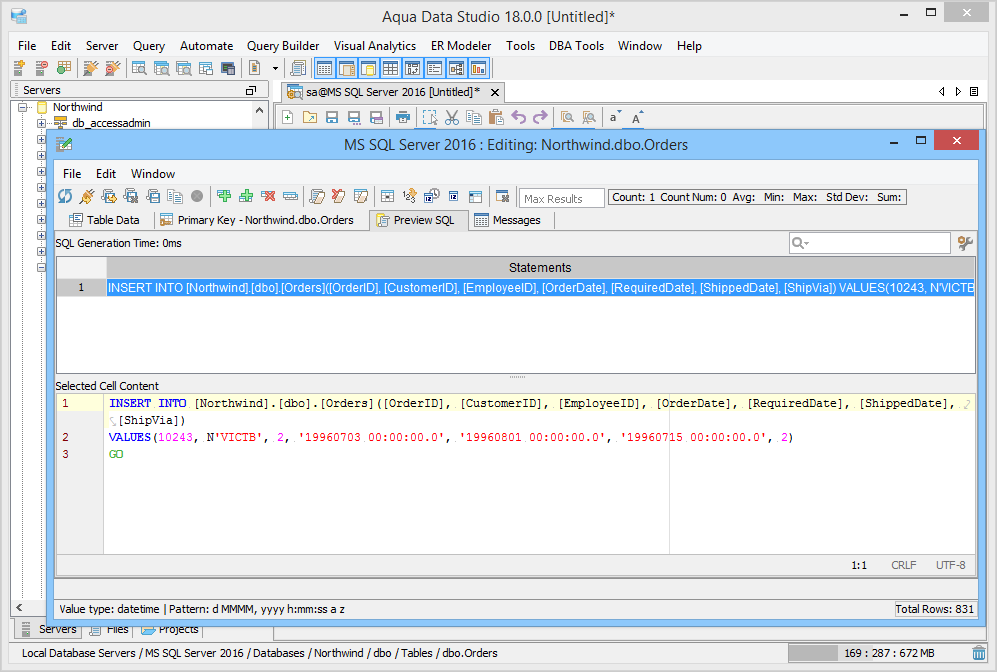Expand the db_accessadmin schema node
Viewport: 997px width, 672px height.
(42, 123)
